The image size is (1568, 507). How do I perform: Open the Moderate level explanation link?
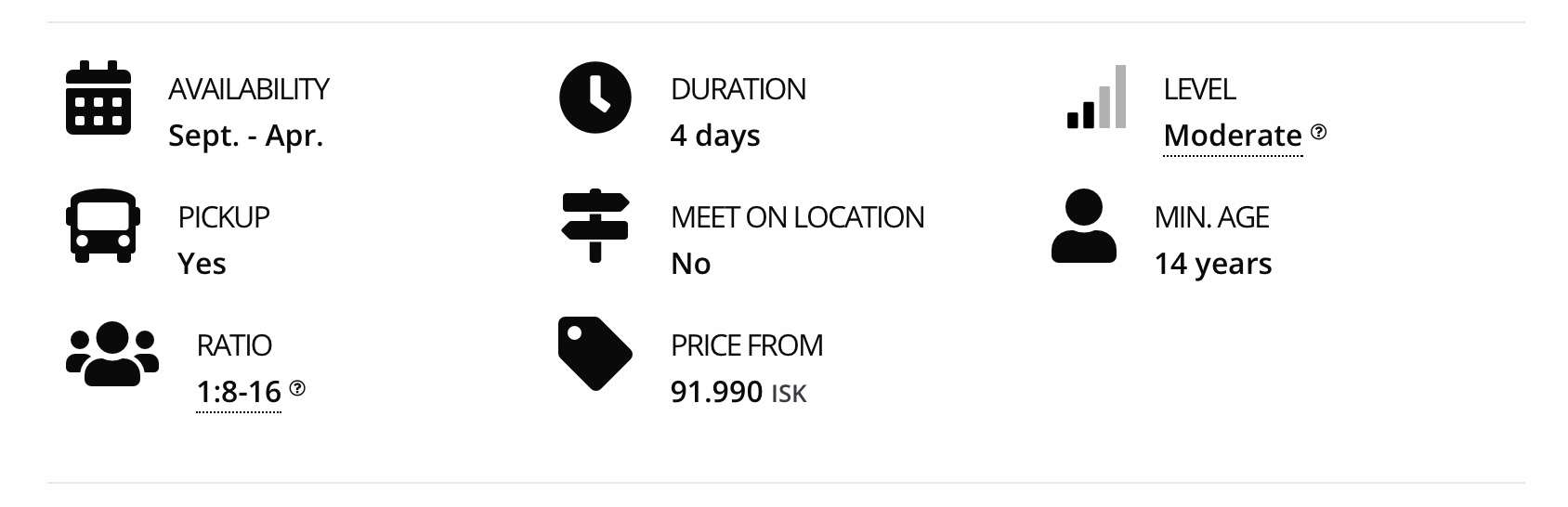pyautogui.click(x=1233, y=136)
